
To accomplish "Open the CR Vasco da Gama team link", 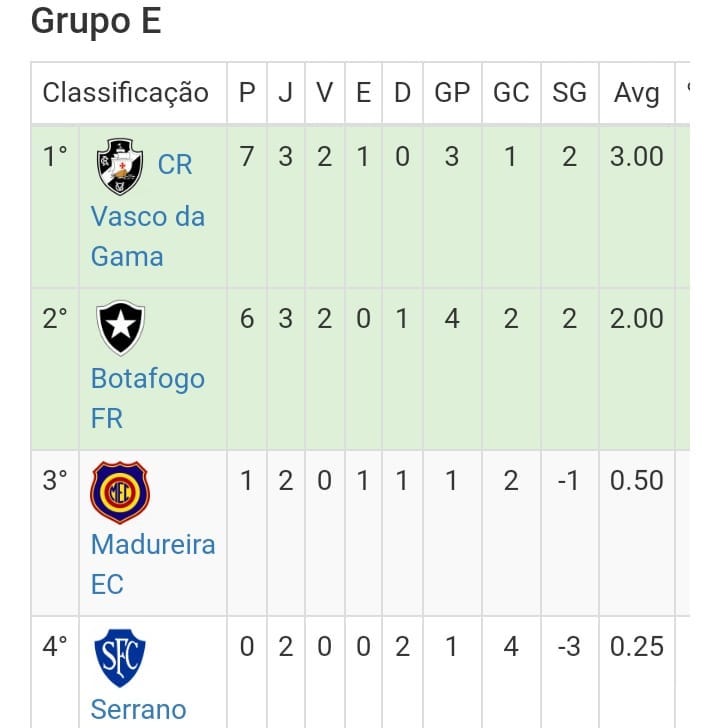I will click(x=147, y=216).
